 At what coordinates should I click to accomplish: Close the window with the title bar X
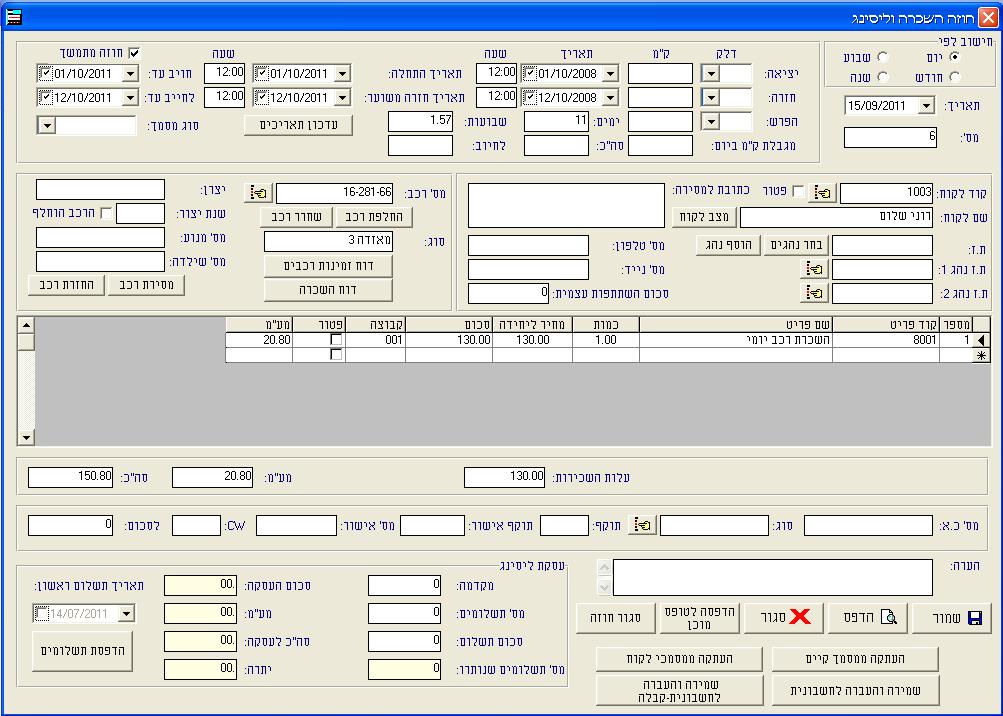click(988, 17)
